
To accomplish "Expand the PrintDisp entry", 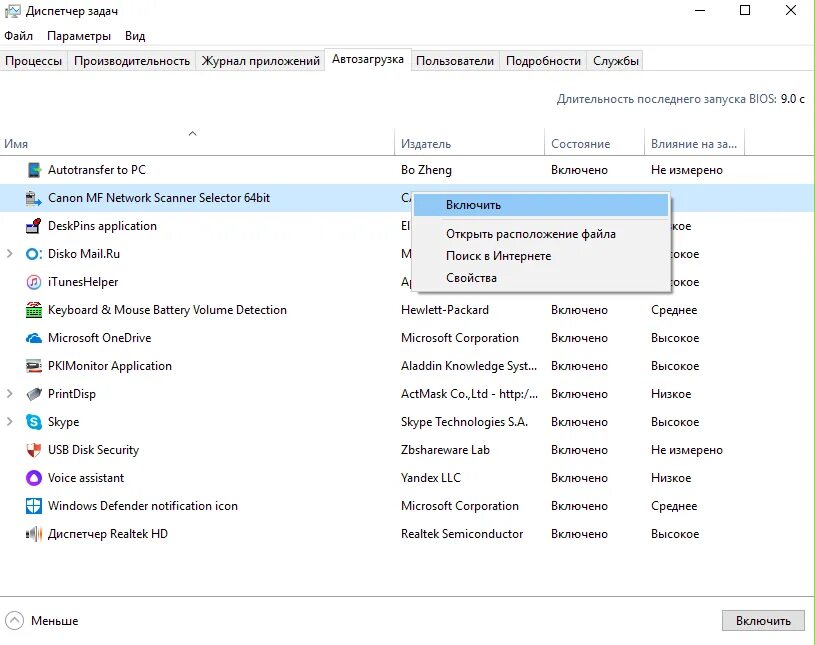I will click(9, 394).
